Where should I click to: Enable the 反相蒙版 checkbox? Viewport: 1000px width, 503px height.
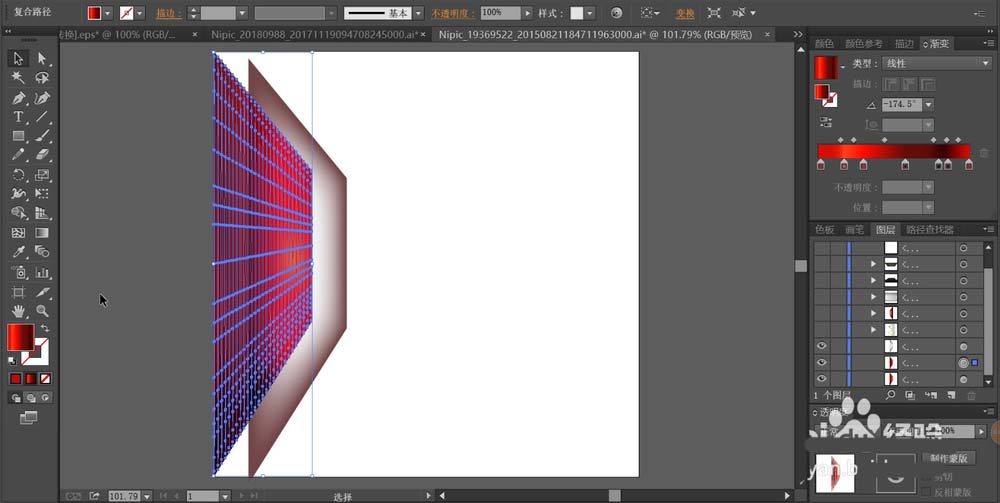coord(927,492)
